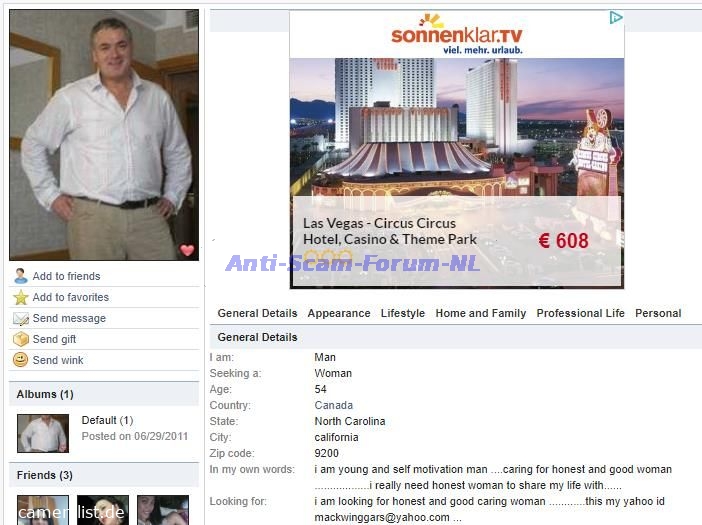Click the Send message link
Image resolution: width=702 pixels, height=525 pixels.
pos(69,318)
